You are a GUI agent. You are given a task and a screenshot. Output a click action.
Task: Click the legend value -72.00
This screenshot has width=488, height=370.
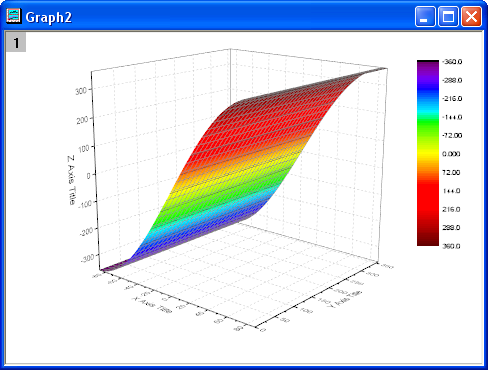452,135
